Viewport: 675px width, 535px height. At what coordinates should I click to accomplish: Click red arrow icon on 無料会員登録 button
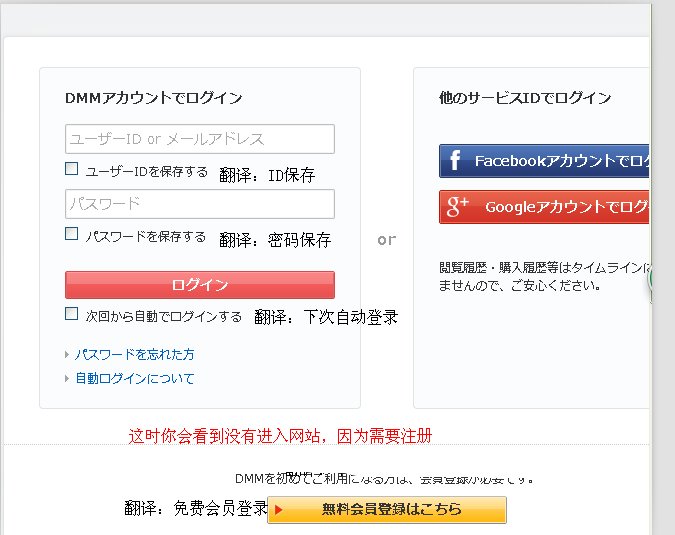click(x=279, y=510)
